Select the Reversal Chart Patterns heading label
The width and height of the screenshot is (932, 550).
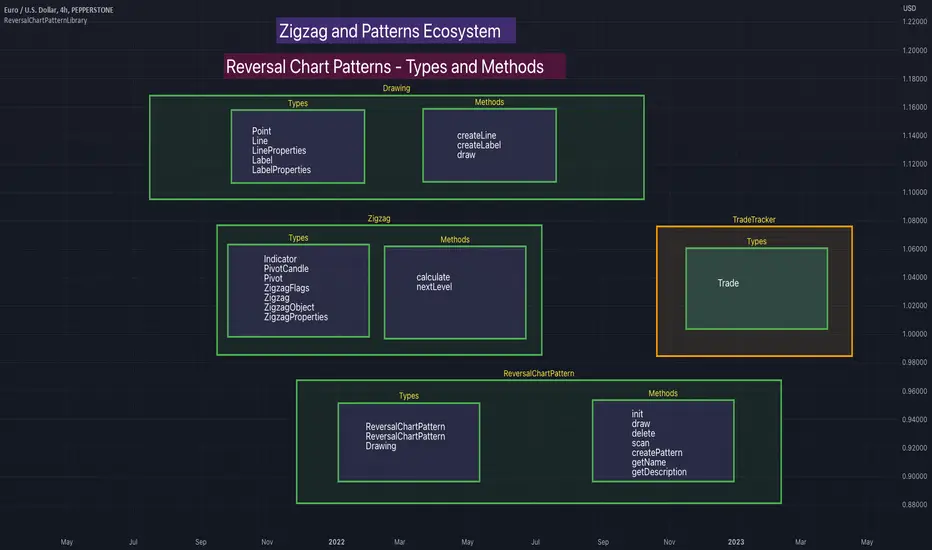click(x=395, y=66)
